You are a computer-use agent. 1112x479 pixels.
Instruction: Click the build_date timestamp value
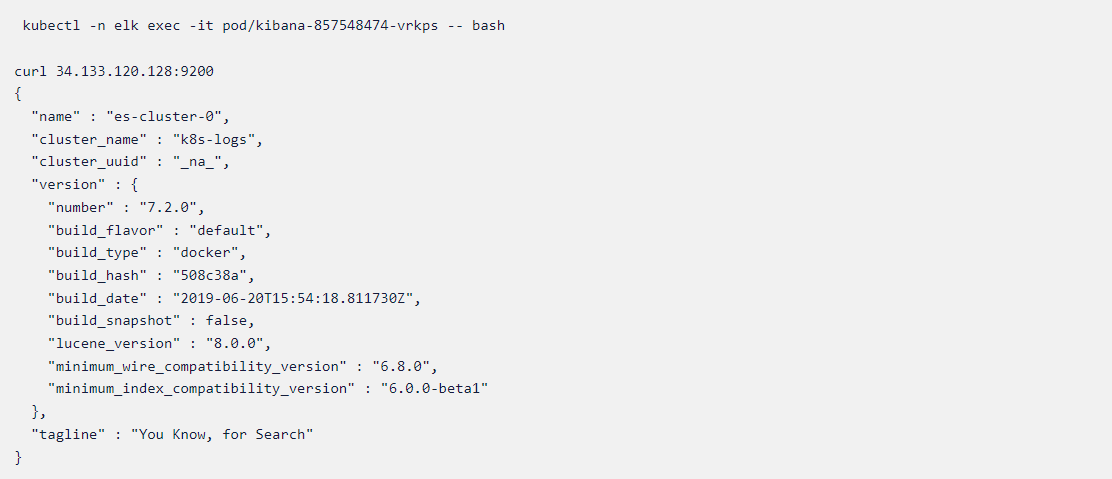click(x=302, y=299)
